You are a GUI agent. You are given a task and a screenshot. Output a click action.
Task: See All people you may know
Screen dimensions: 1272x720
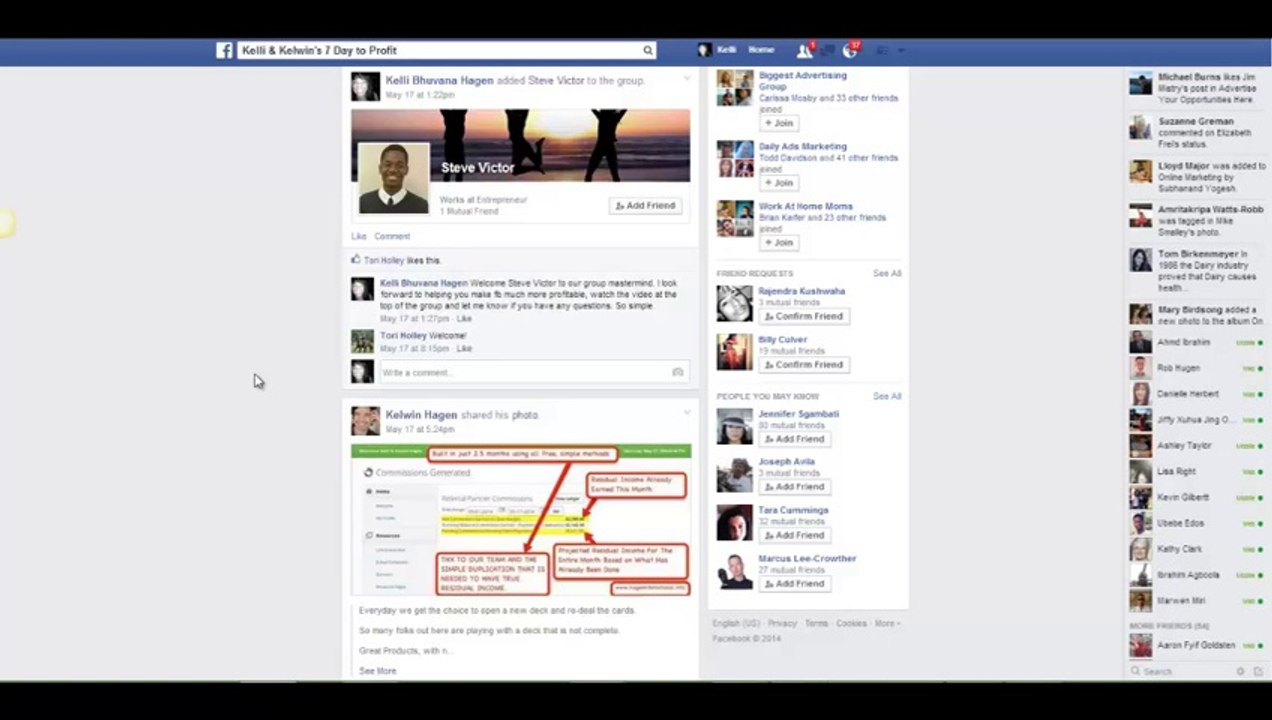(887, 396)
